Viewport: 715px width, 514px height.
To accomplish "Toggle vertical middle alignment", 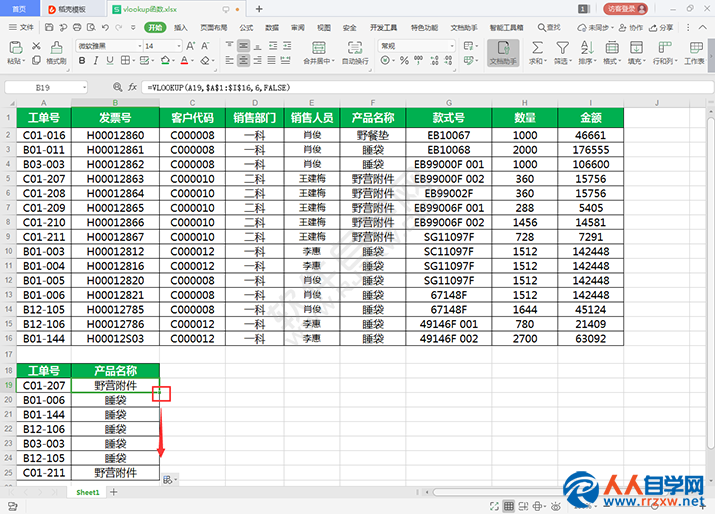I will click(x=244, y=46).
